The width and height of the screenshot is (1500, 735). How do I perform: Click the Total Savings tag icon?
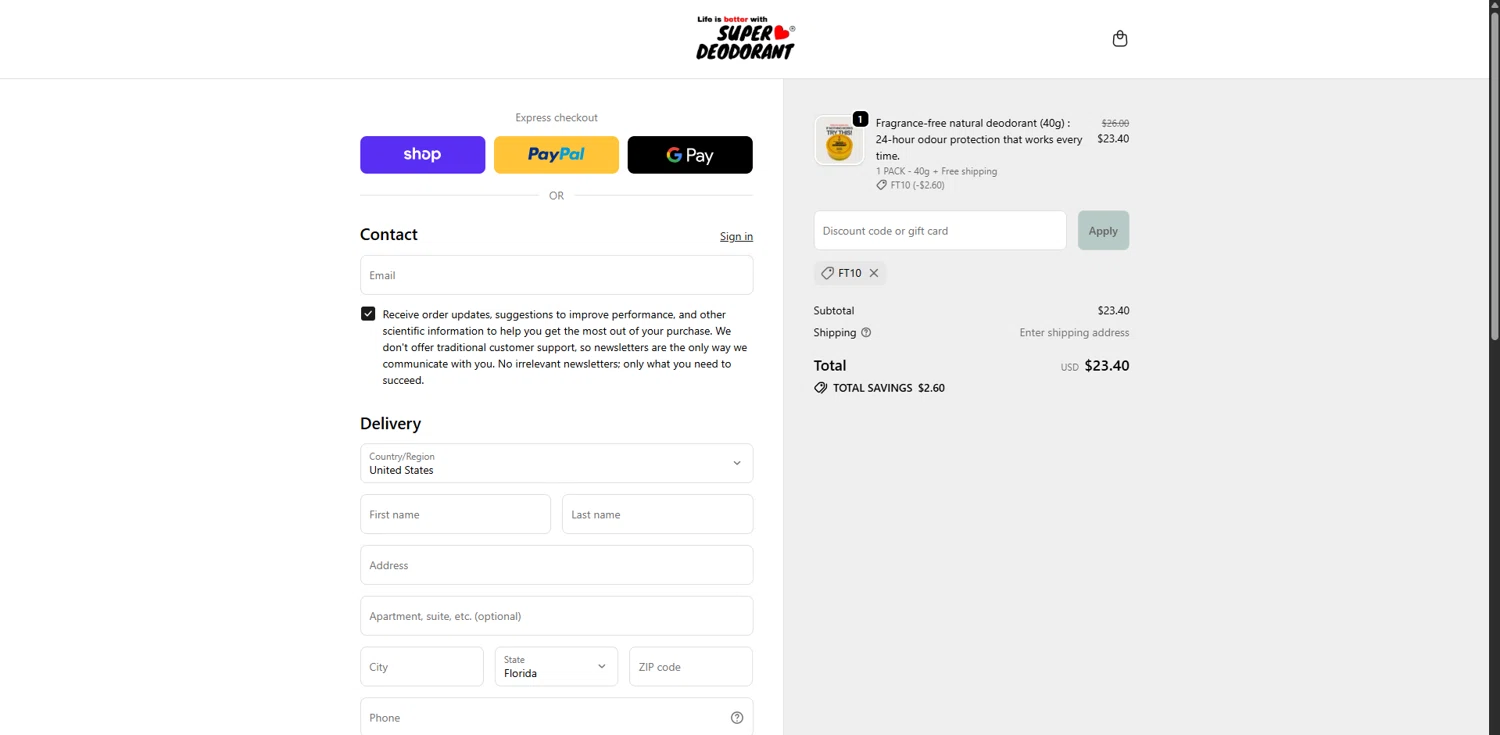[x=821, y=388]
